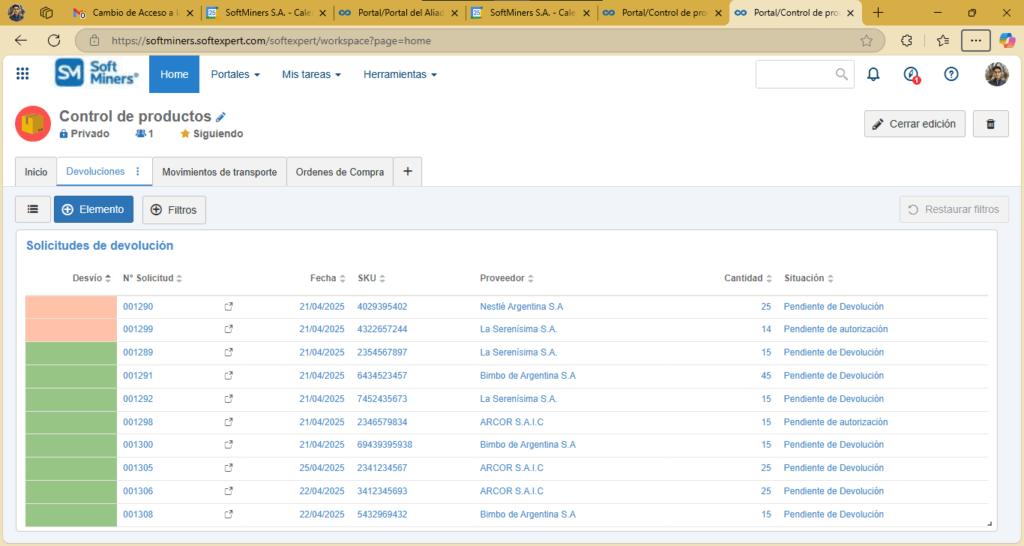
Task: Click the notifications bell icon
Action: (873, 74)
